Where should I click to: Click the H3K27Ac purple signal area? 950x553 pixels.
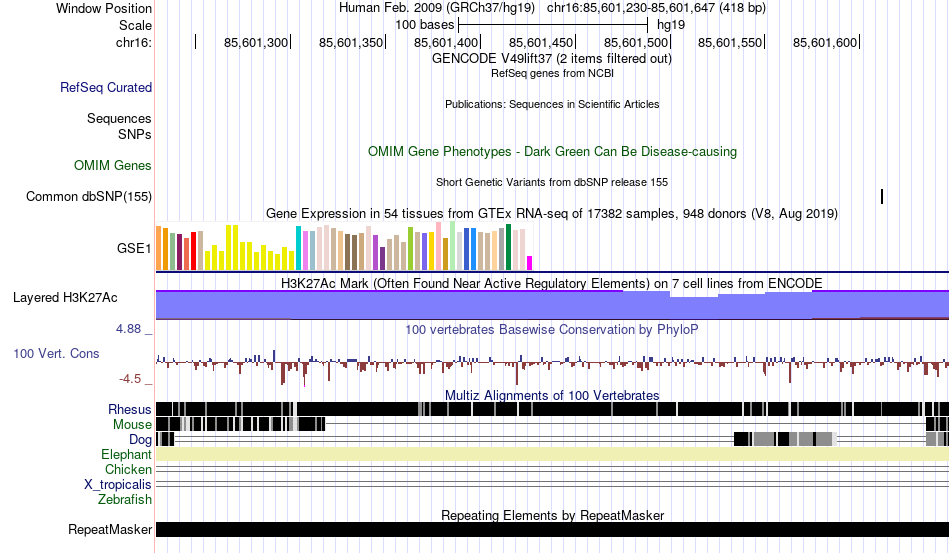(x=553, y=305)
